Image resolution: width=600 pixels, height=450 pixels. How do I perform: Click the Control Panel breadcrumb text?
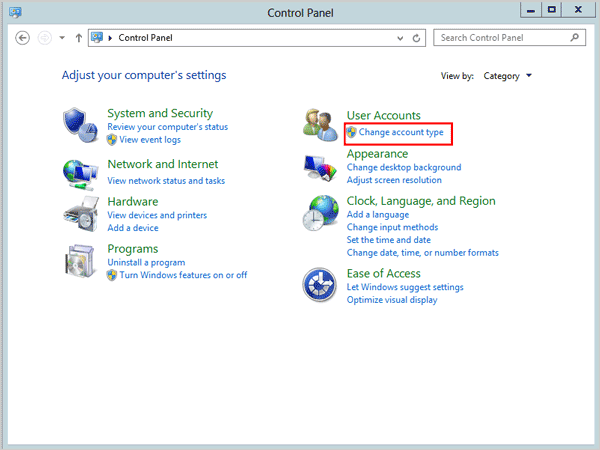[x=145, y=38]
